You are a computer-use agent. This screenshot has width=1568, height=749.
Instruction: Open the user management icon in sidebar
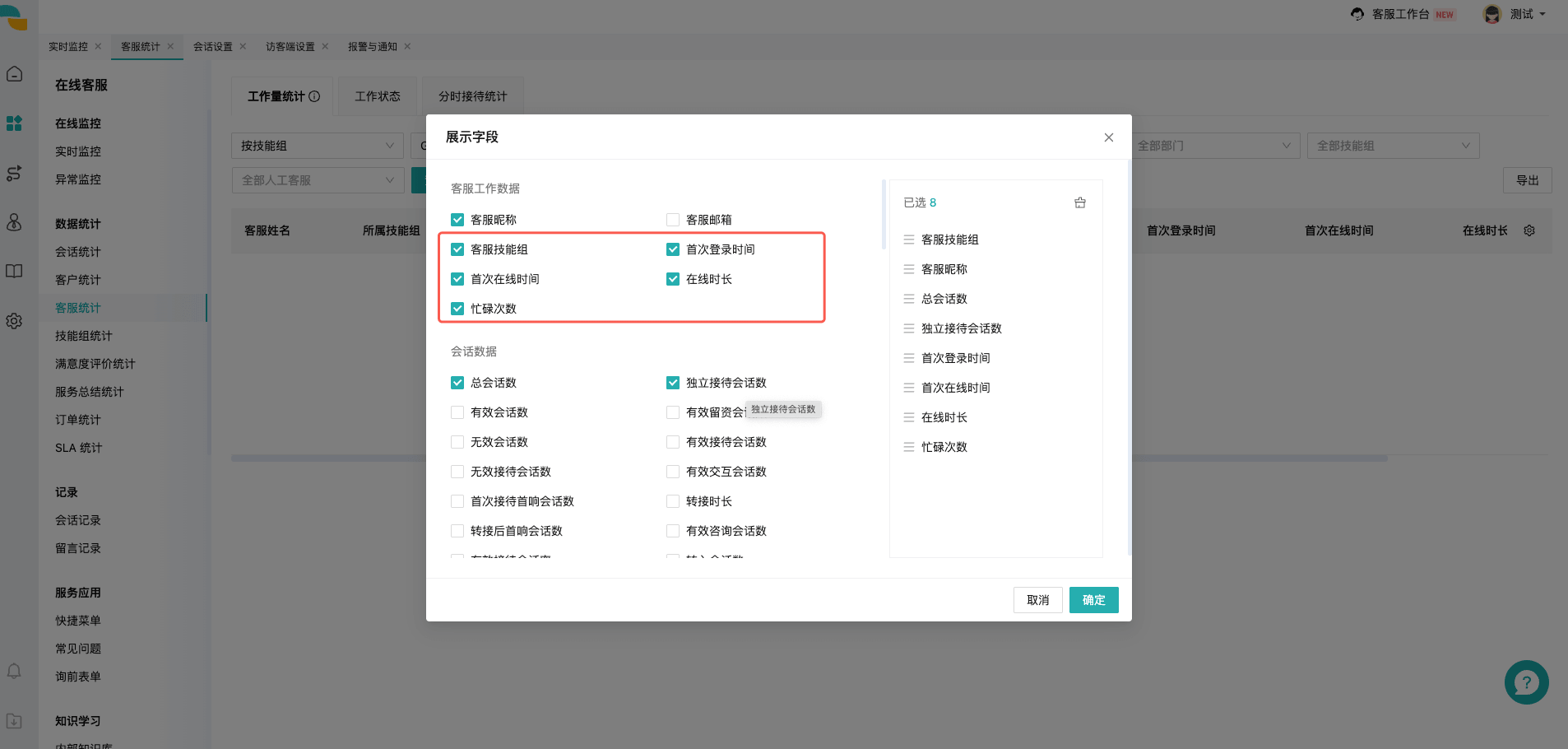tap(14, 222)
